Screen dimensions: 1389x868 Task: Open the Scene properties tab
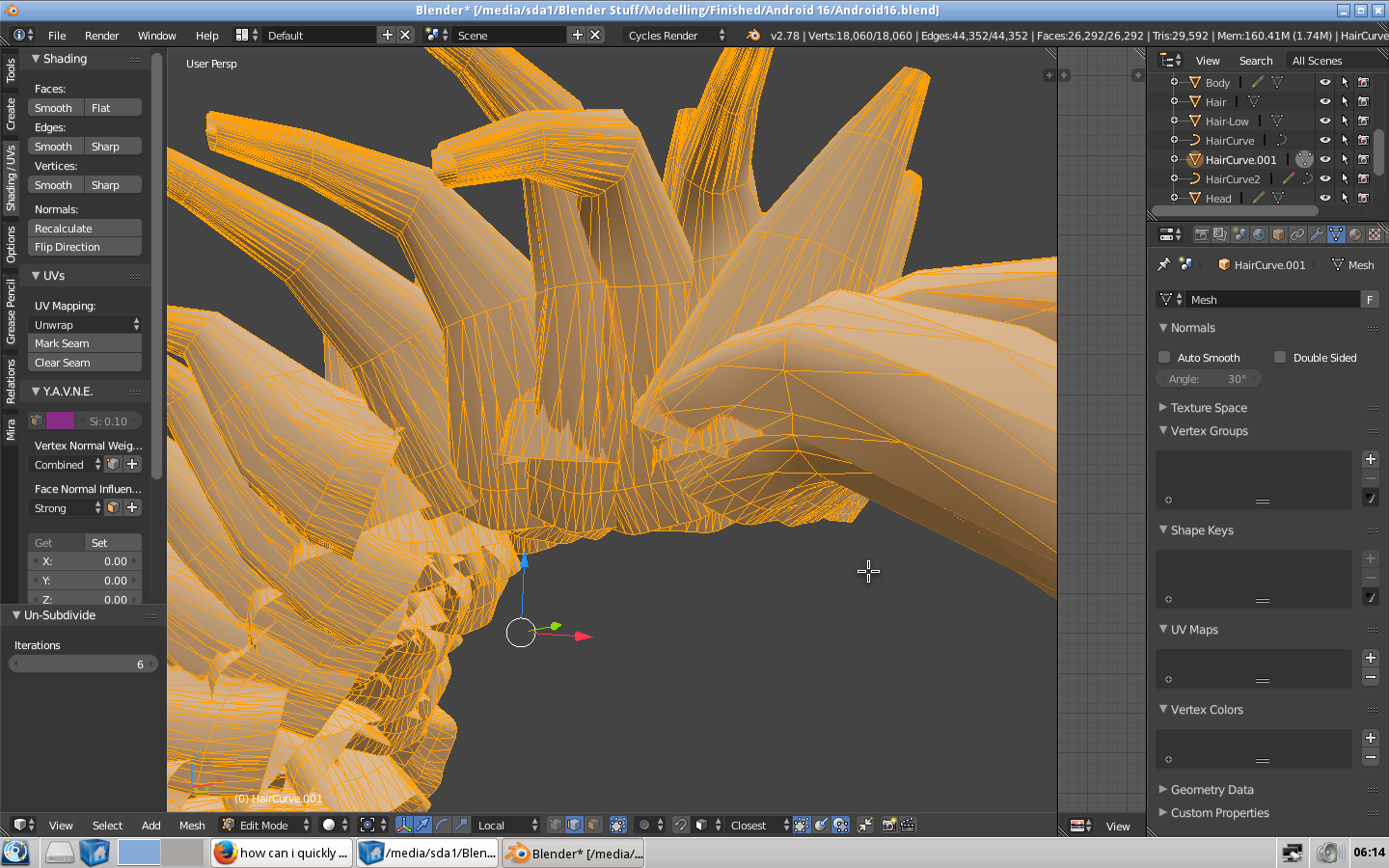[1239, 234]
